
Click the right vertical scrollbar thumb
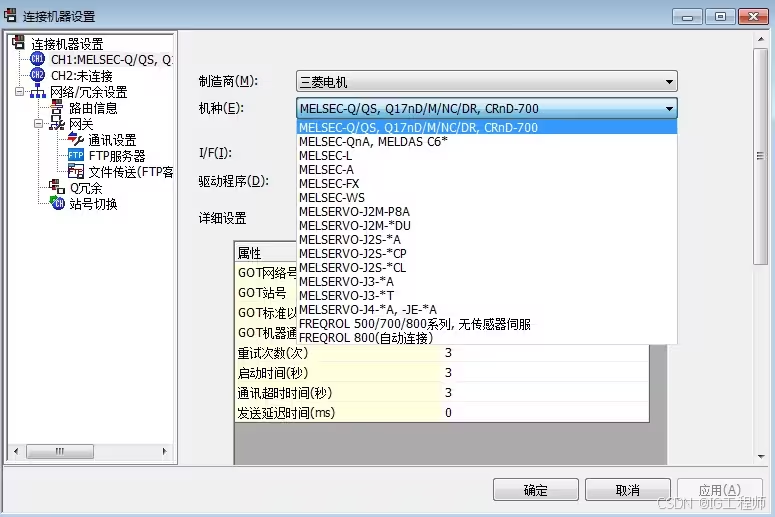tap(760, 157)
